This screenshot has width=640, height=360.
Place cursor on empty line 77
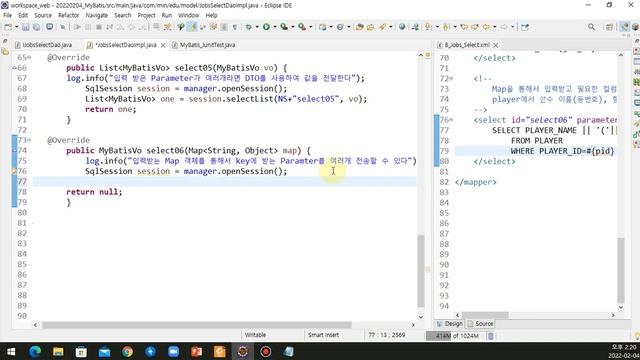[x=224, y=182]
